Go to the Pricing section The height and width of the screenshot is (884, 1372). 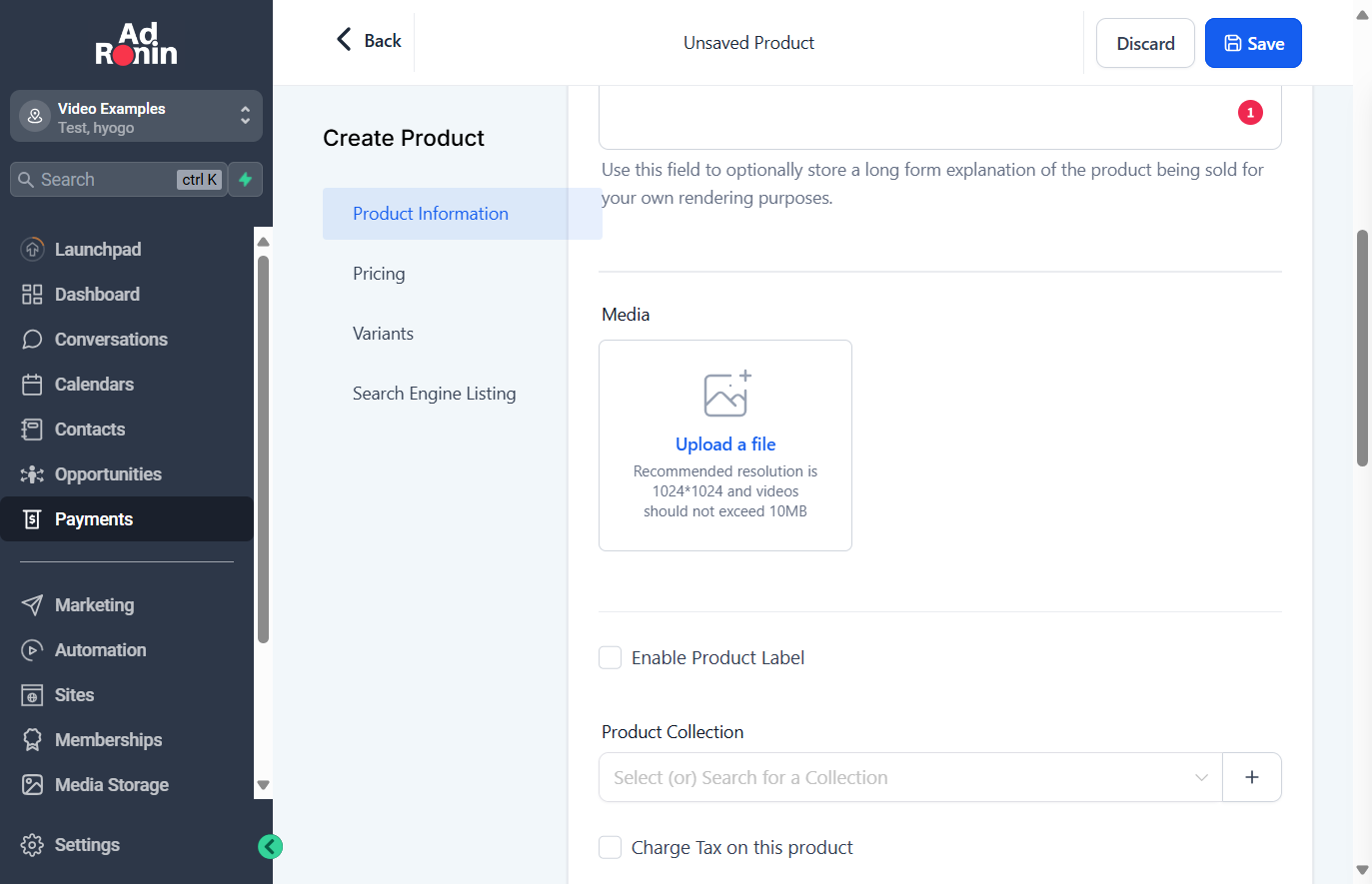coord(379,274)
